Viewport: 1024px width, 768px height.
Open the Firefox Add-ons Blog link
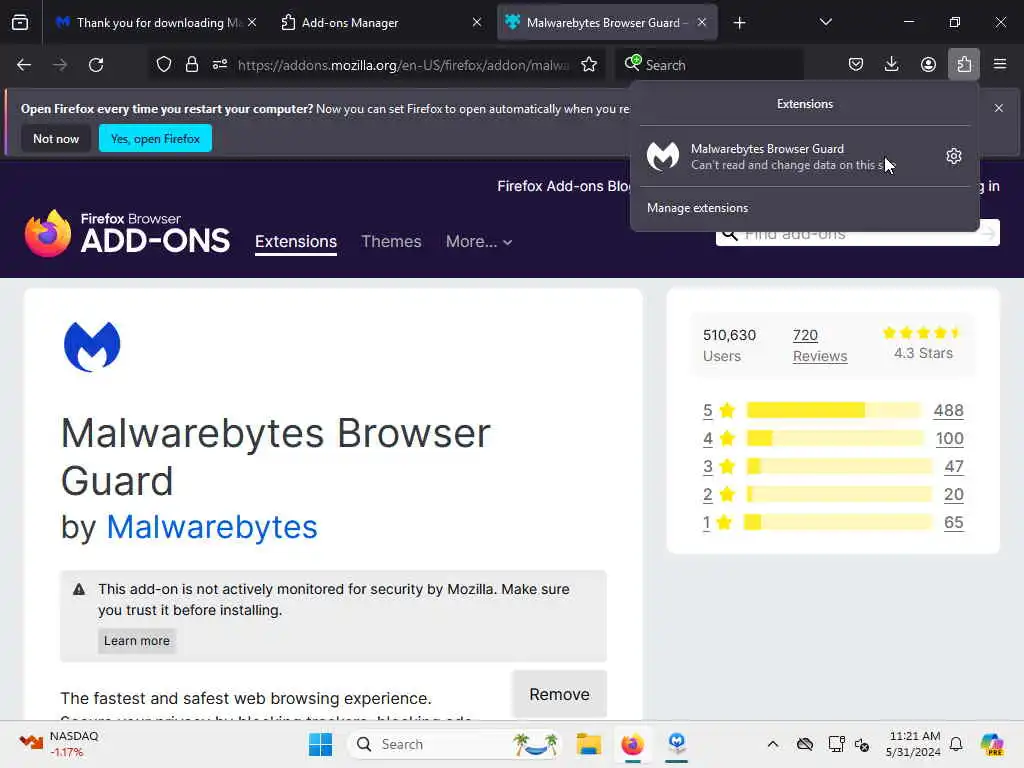click(x=563, y=186)
